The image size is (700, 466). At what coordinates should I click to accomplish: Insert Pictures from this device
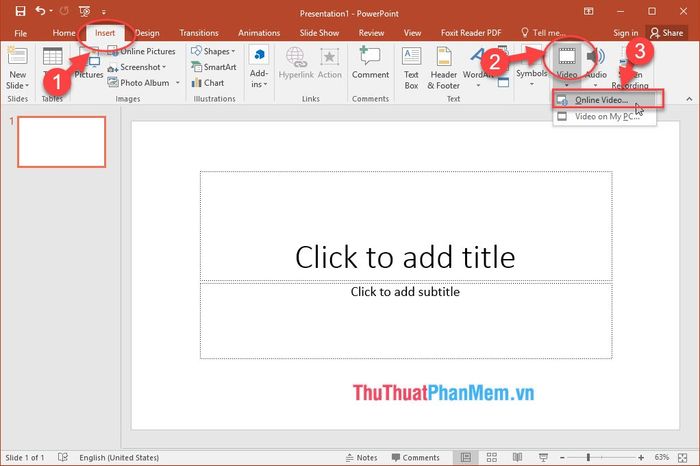pyautogui.click(x=88, y=64)
